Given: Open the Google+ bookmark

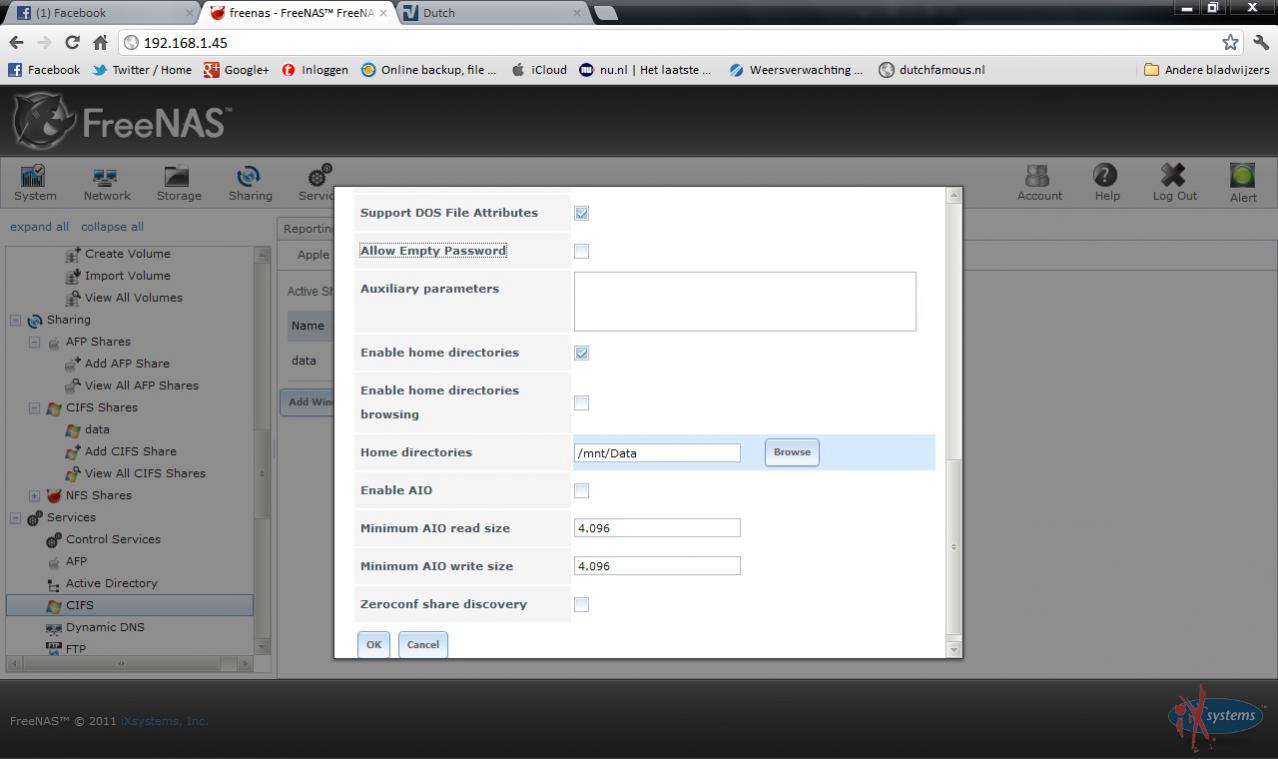Looking at the screenshot, I should [237, 70].
